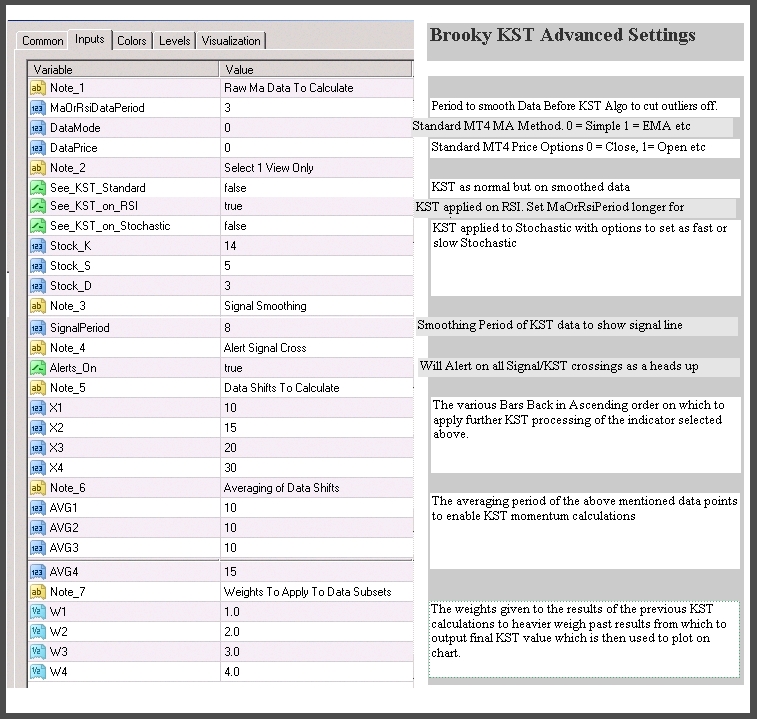The width and height of the screenshot is (757, 719).
Task: Click the integer icon beside MaOrRsiDataPeriod
Action: [37, 108]
